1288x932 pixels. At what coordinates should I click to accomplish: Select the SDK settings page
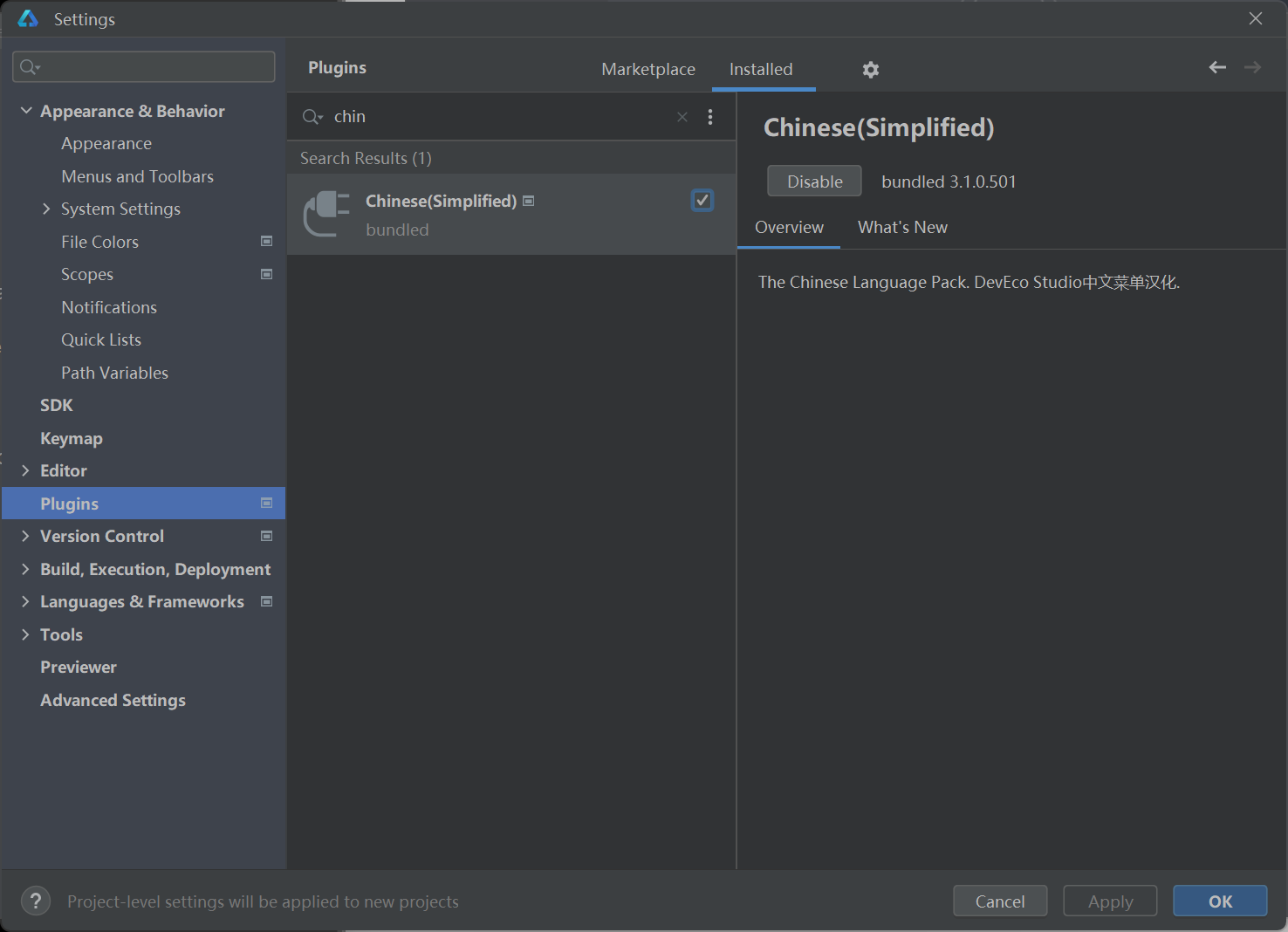point(57,405)
